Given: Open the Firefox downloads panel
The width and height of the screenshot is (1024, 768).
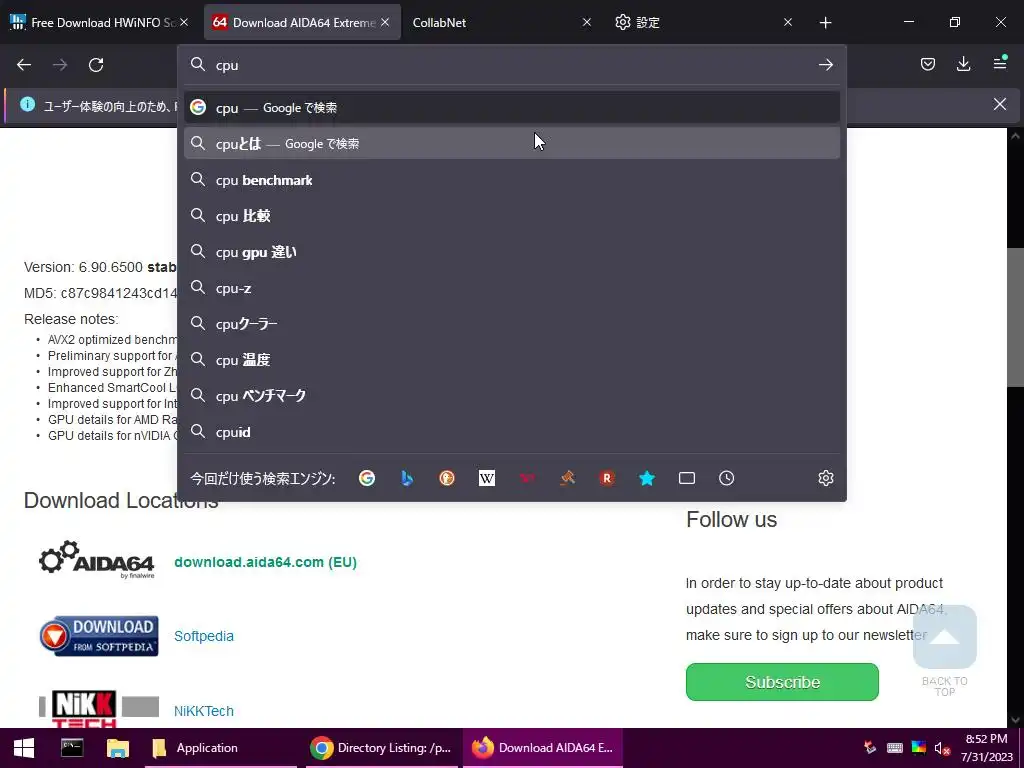Looking at the screenshot, I should pos(963,64).
